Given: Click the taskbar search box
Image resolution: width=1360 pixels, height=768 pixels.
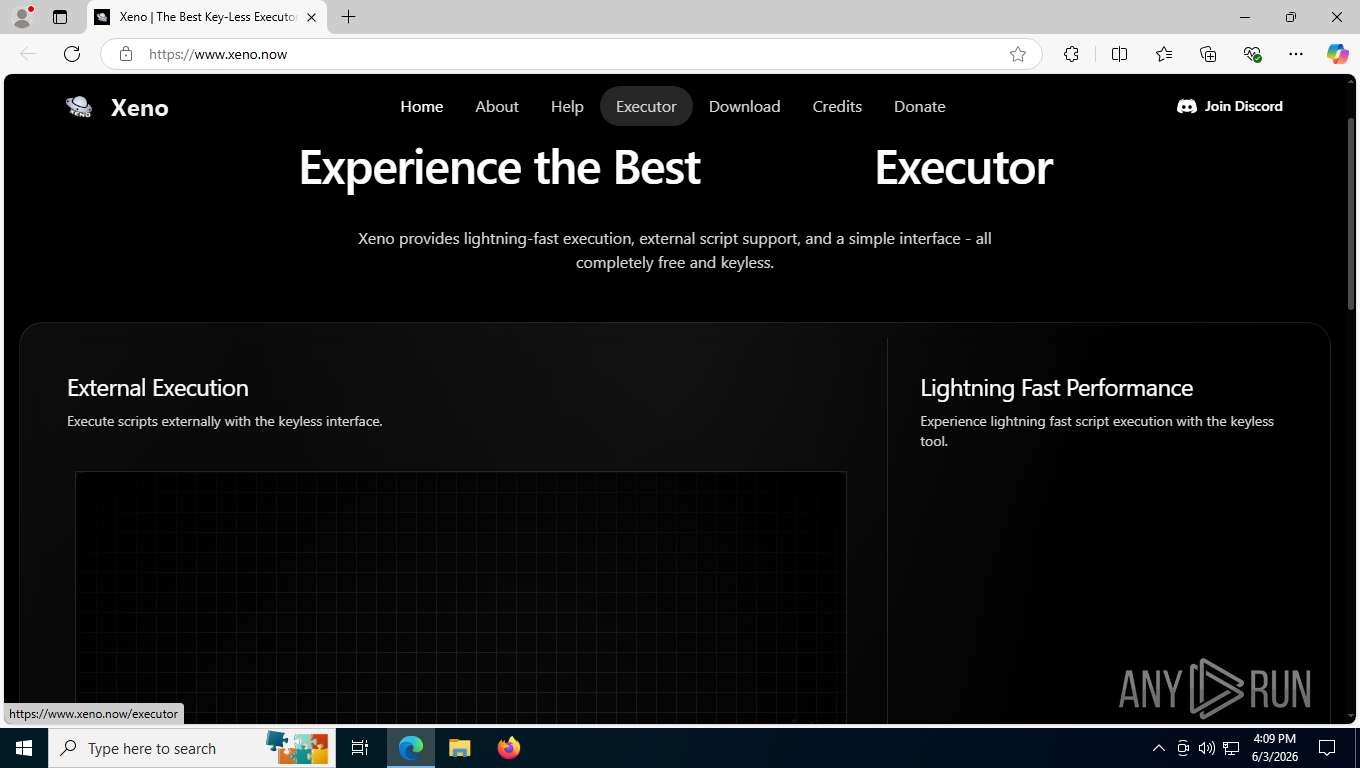Looking at the screenshot, I should [192, 748].
